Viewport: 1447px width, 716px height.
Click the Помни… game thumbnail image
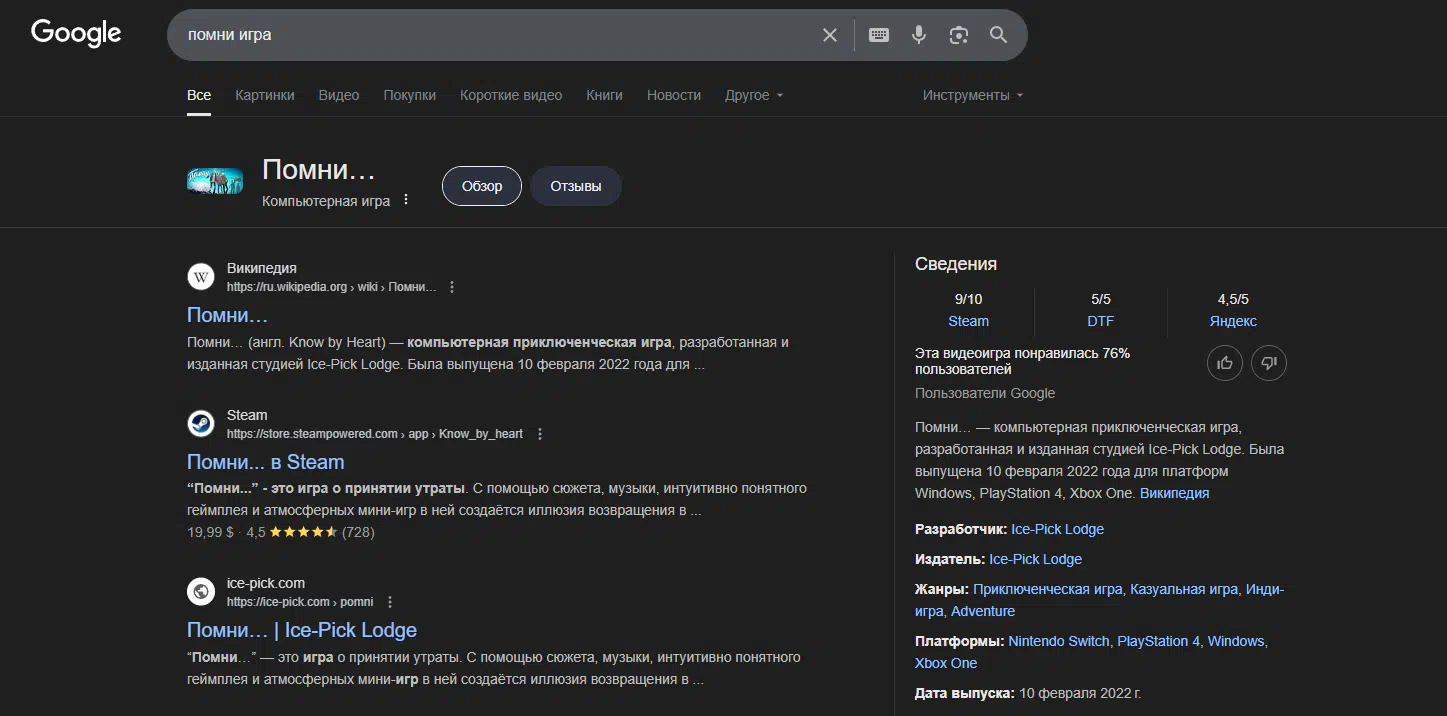pos(215,181)
